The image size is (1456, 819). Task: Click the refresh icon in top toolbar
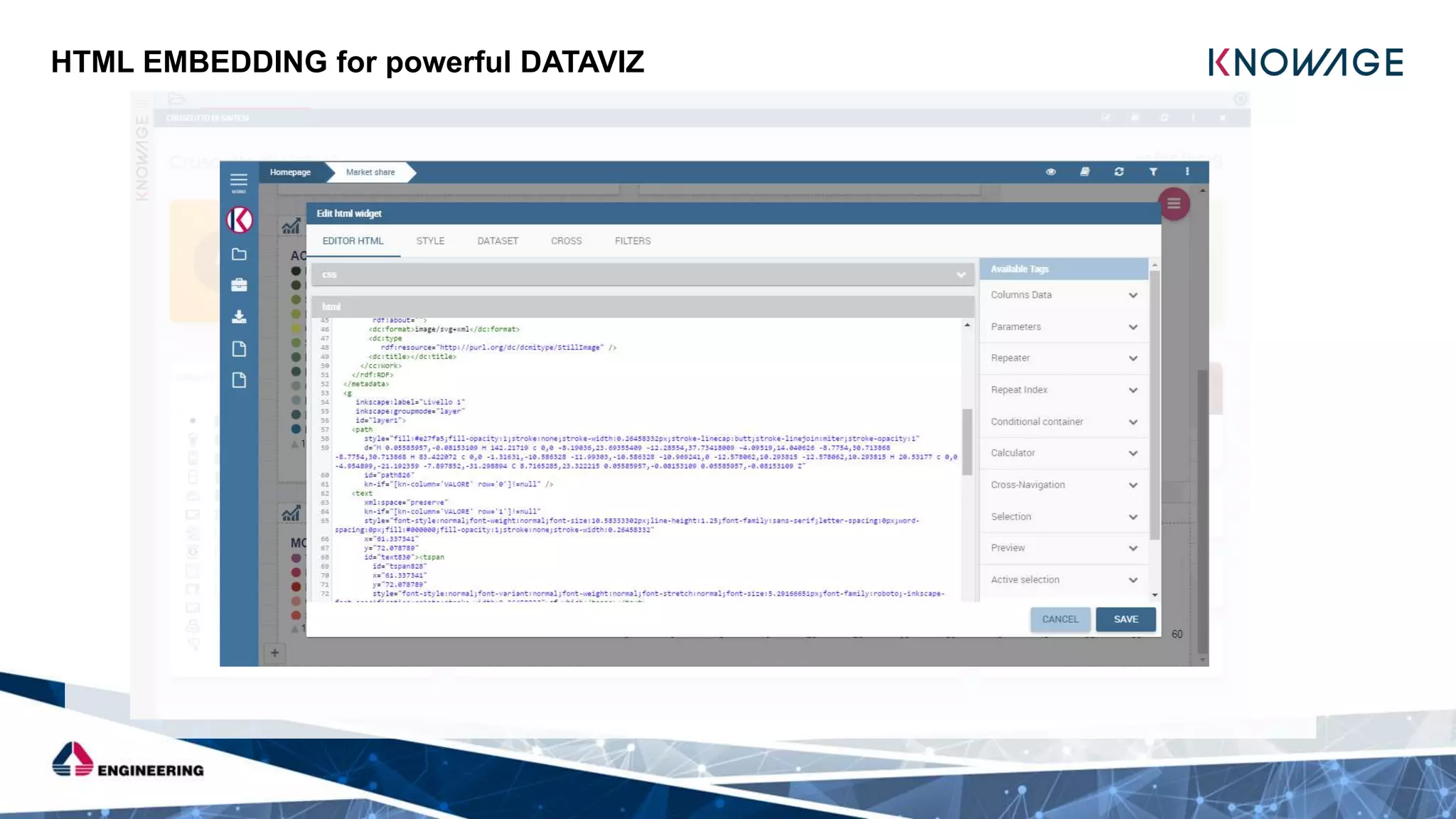pyautogui.click(x=1119, y=172)
